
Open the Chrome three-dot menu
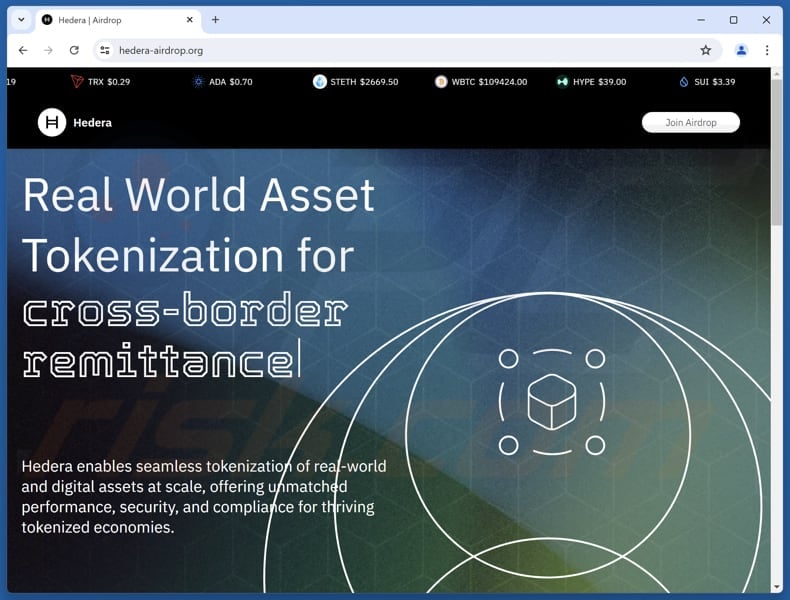pyautogui.click(x=767, y=50)
